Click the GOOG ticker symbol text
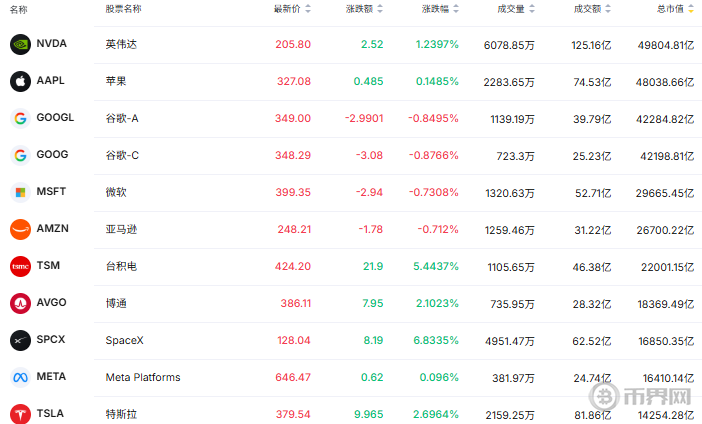This screenshot has height=424, width=702. (x=52, y=154)
